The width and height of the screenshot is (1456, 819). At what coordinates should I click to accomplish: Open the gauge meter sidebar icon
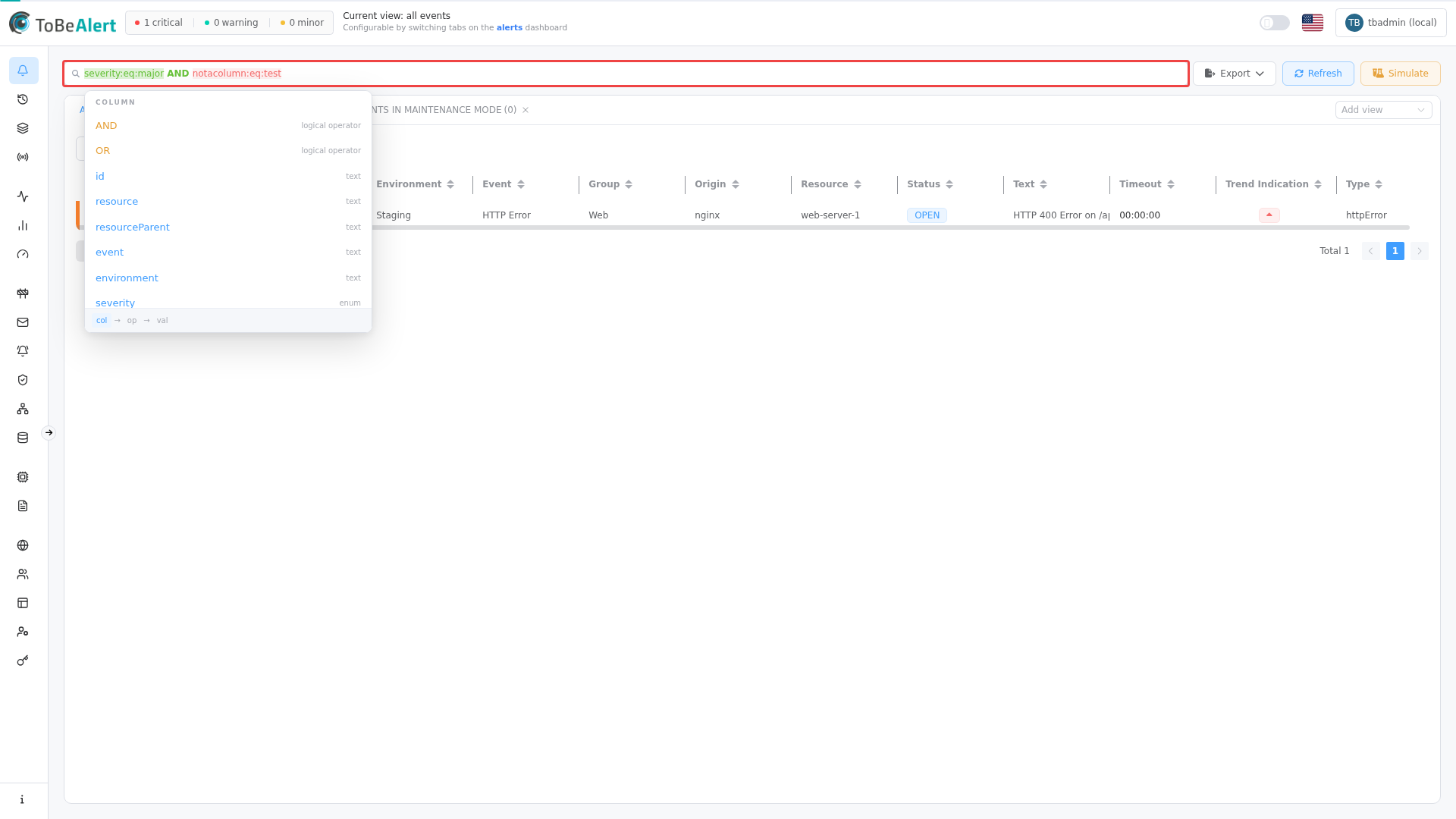click(x=23, y=254)
